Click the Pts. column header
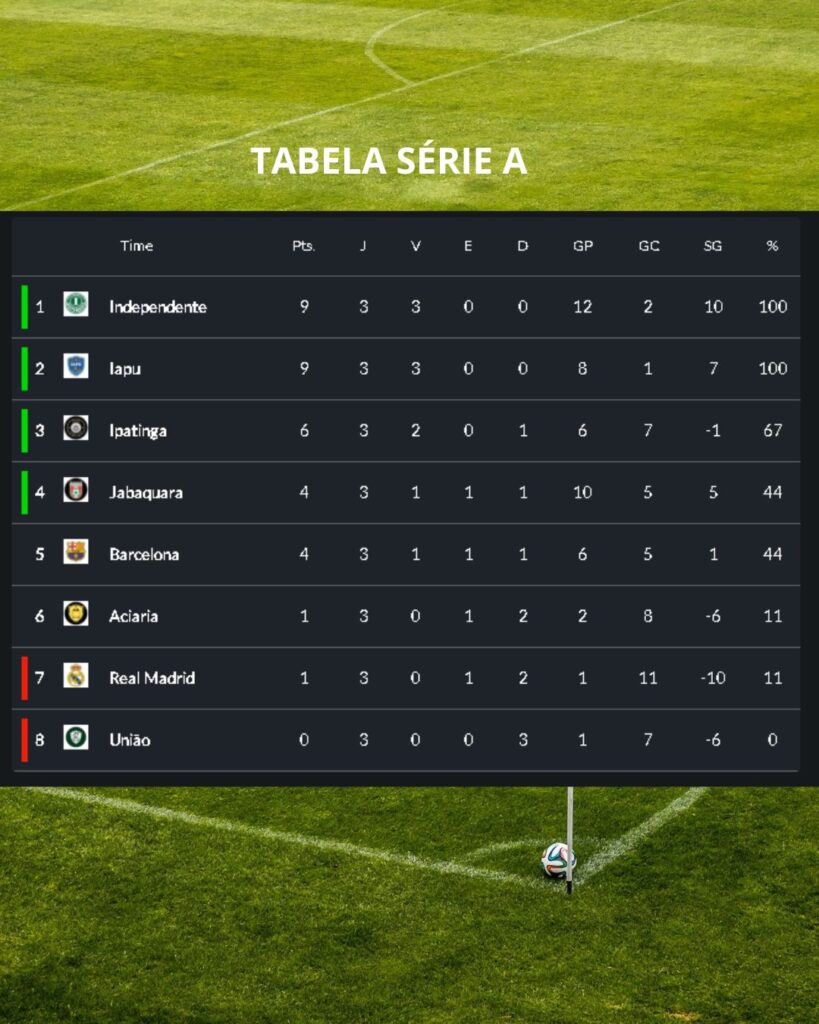 coord(304,246)
